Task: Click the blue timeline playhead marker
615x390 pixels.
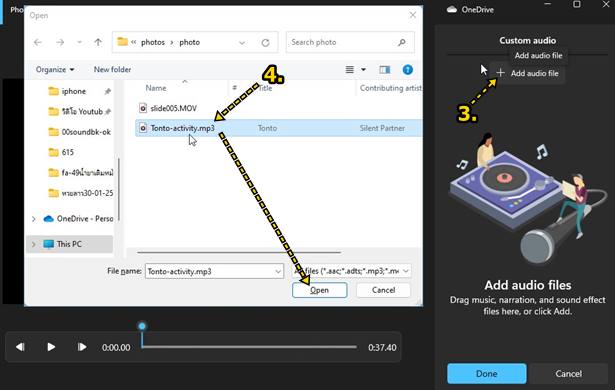Action: [x=142, y=326]
